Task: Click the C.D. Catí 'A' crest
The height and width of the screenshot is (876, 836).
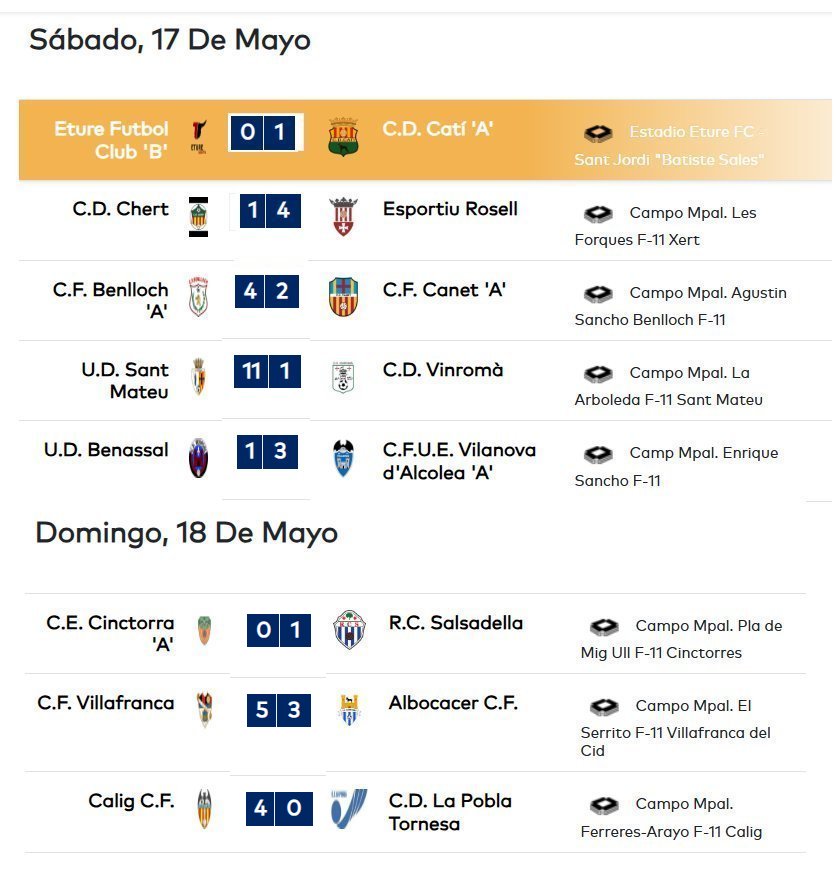Action: 343,136
